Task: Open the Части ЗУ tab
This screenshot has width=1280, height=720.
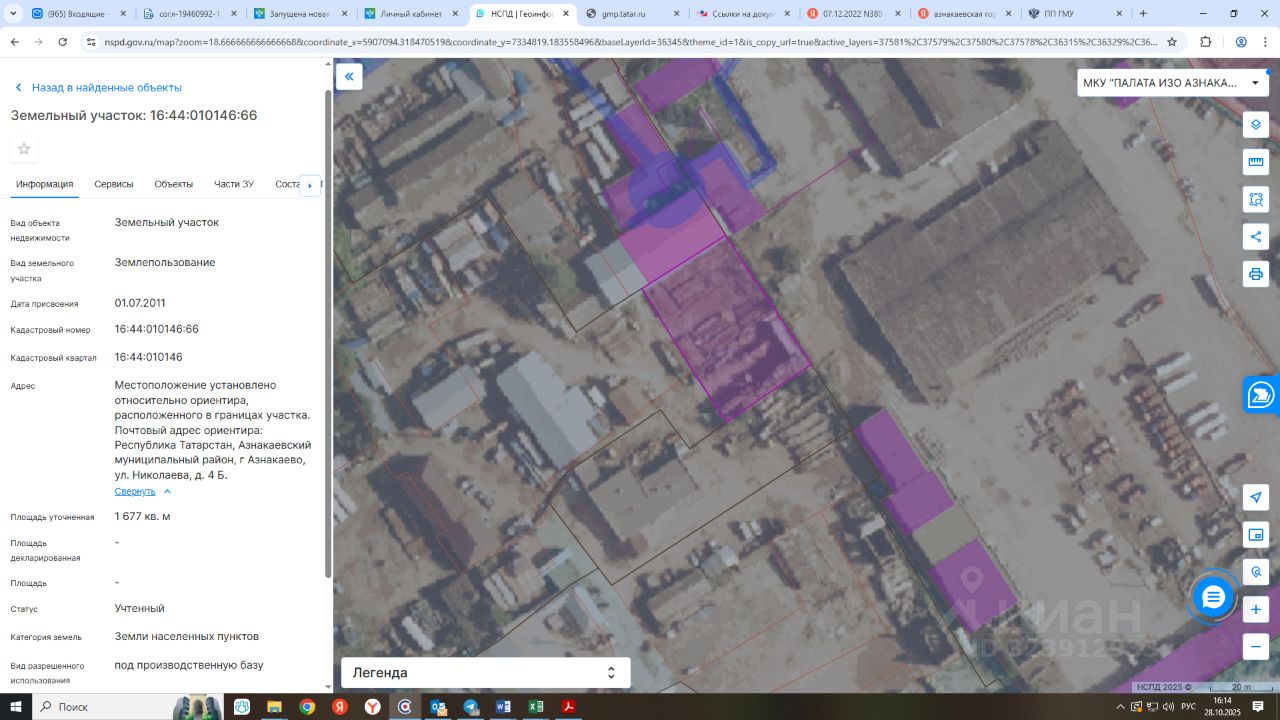Action: coord(234,184)
